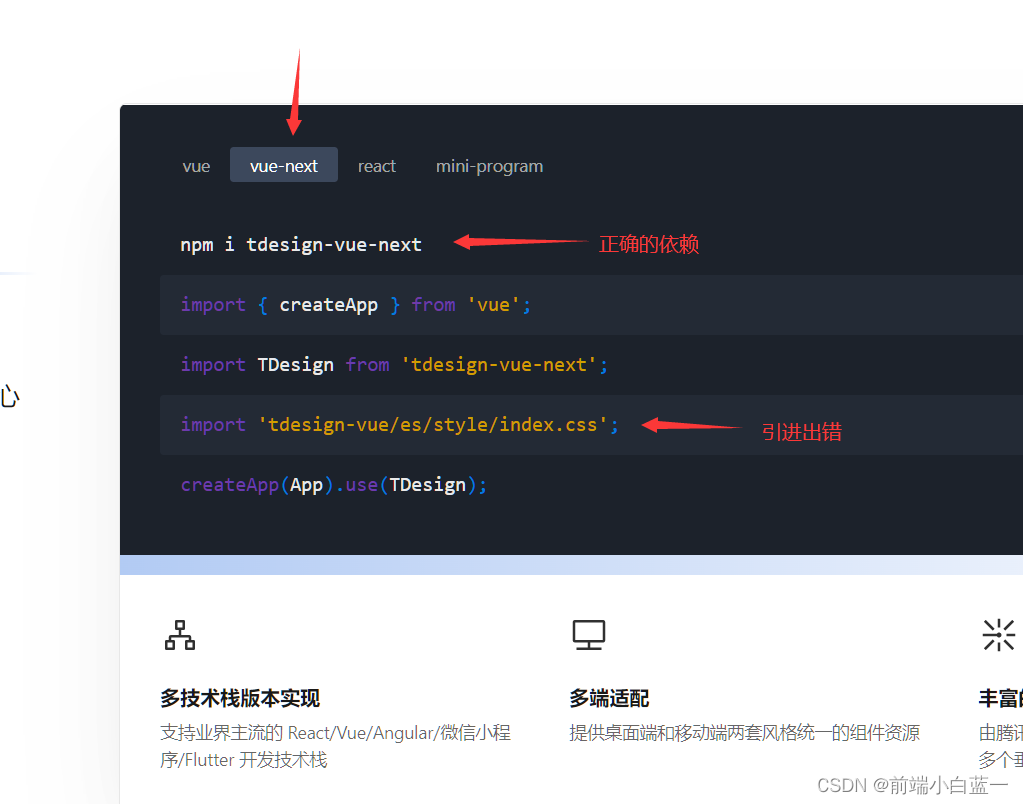Click the npm i tdesign-vue-next command line
Image resolution: width=1023 pixels, height=804 pixels.
click(300, 243)
